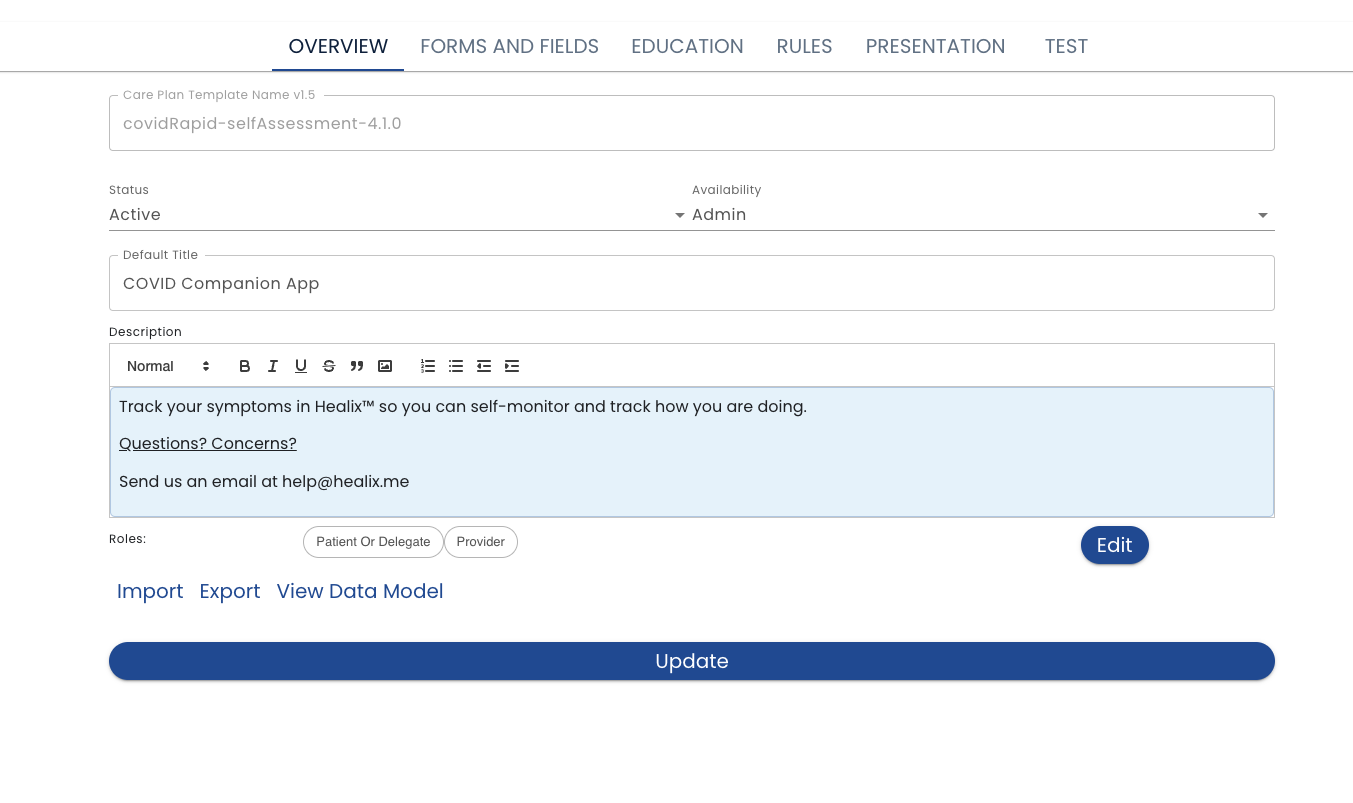Open the Availability dropdown showing Admin
This screenshot has width=1353, height=803.
[983, 214]
